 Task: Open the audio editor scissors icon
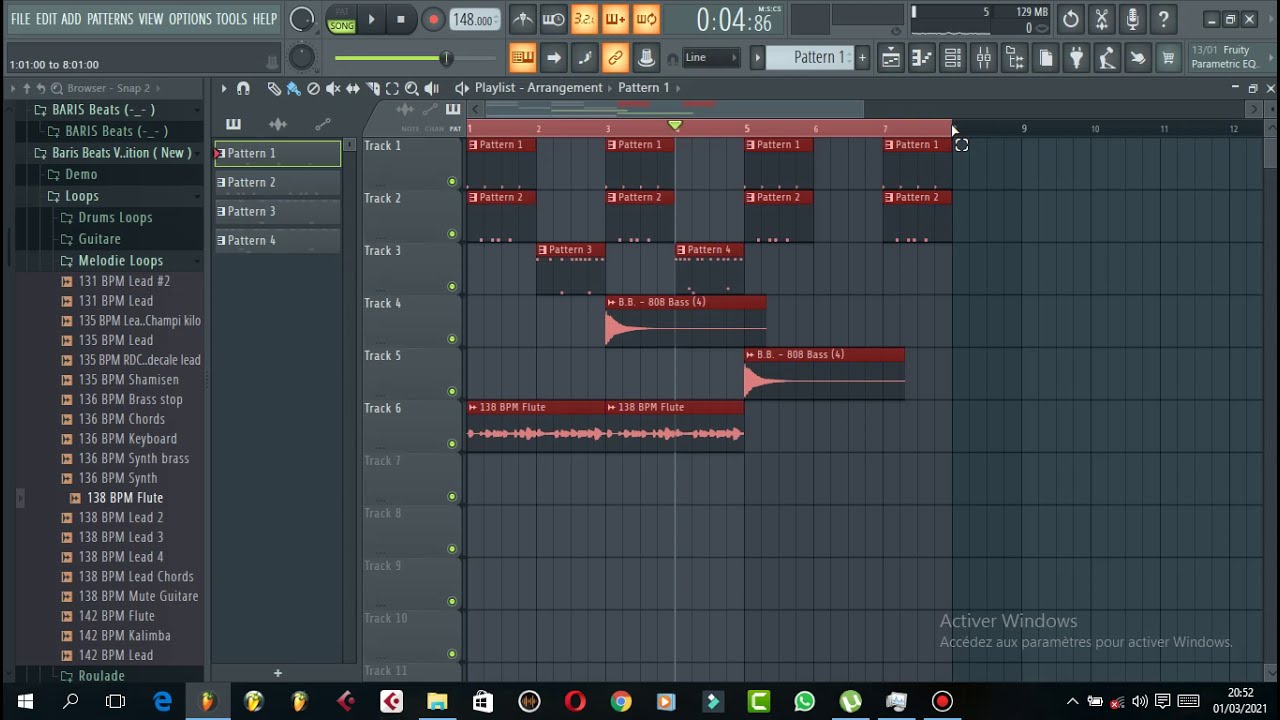click(1101, 19)
